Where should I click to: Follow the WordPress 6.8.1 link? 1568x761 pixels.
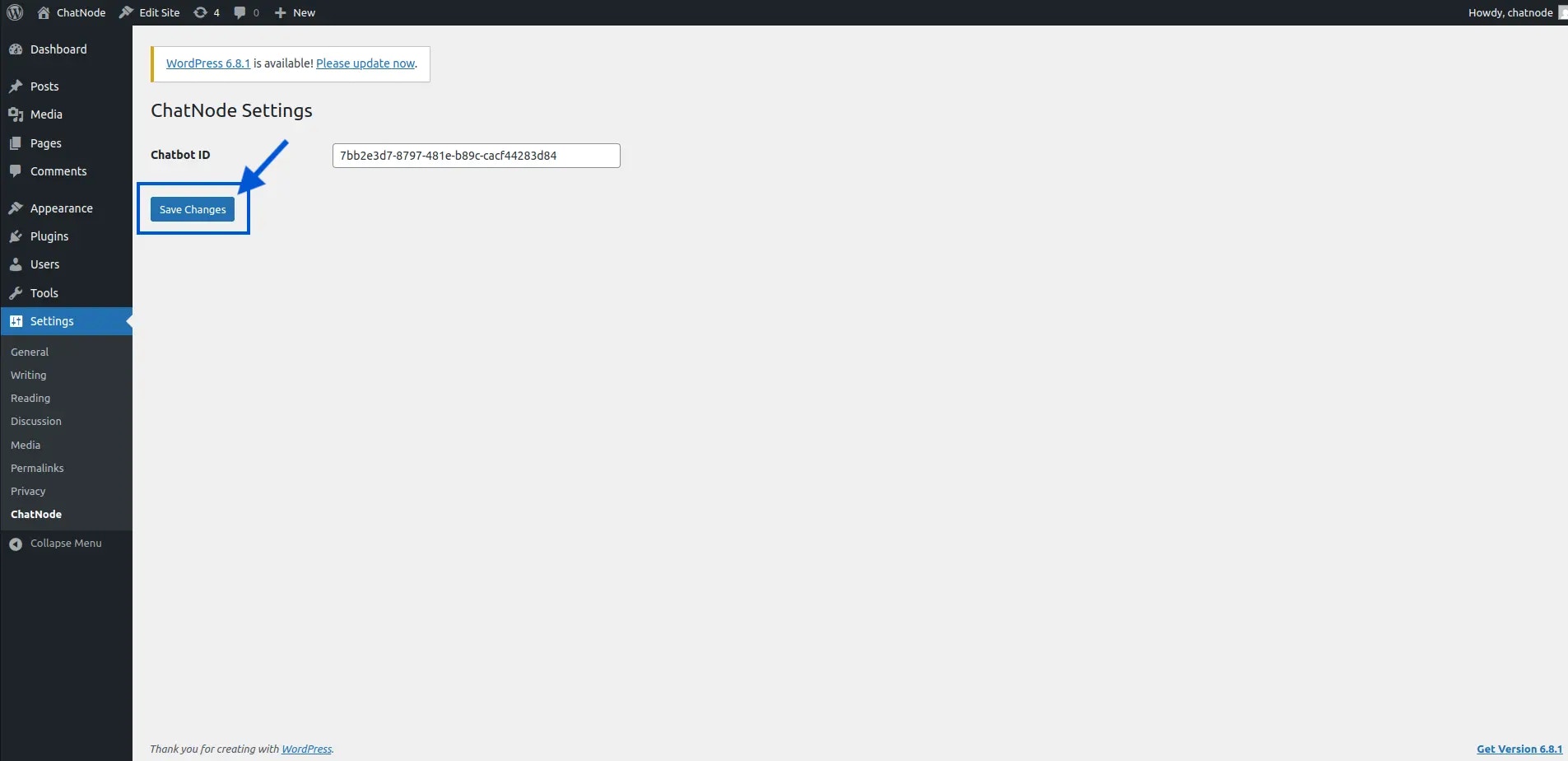tap(208, 63)
